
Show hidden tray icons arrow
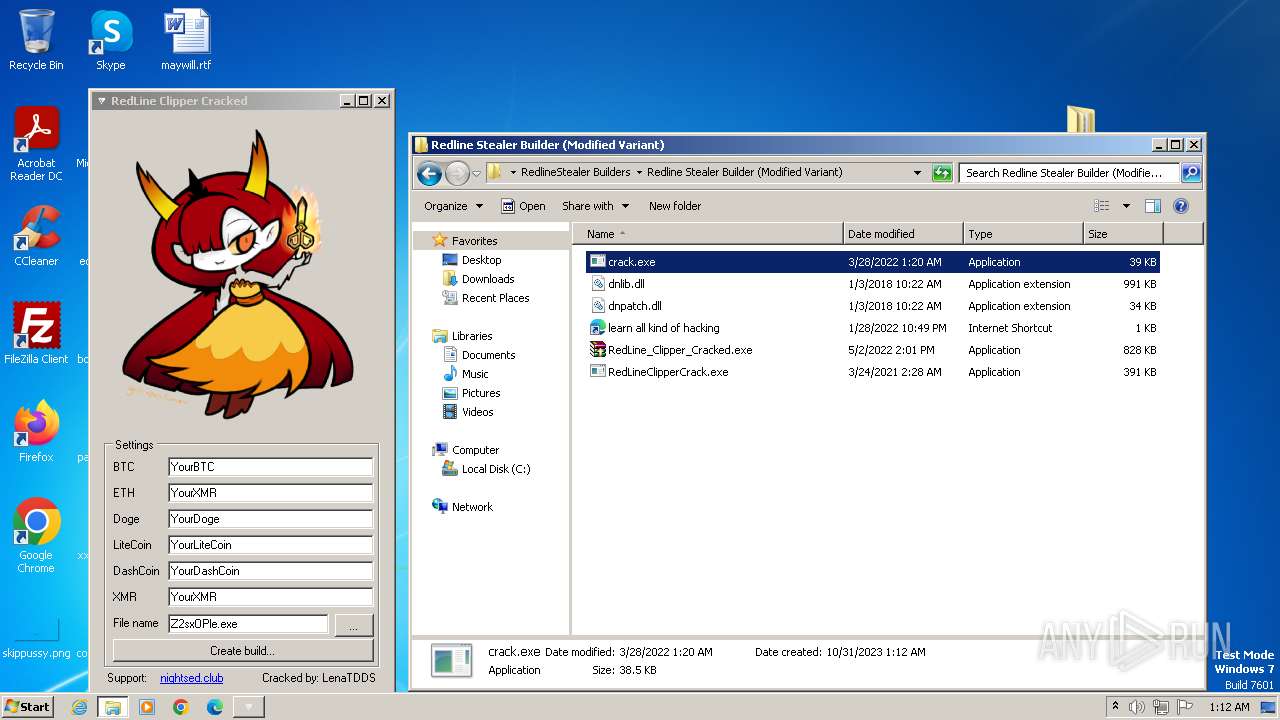pos(1115,707)
